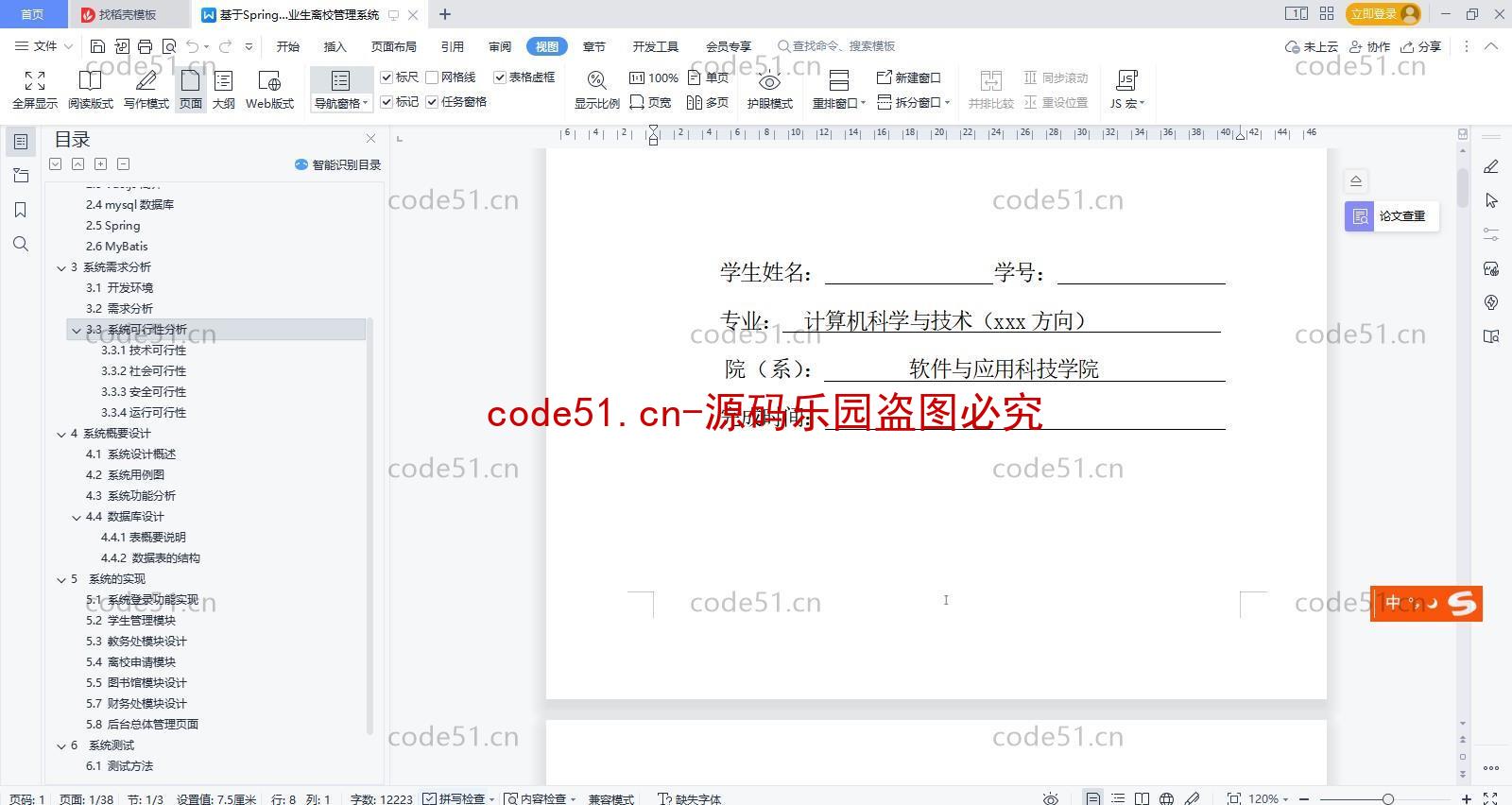Toggle the sogou input method indicator
This screenshot has height=805, width=1512.
click(x=1426, y=604)
